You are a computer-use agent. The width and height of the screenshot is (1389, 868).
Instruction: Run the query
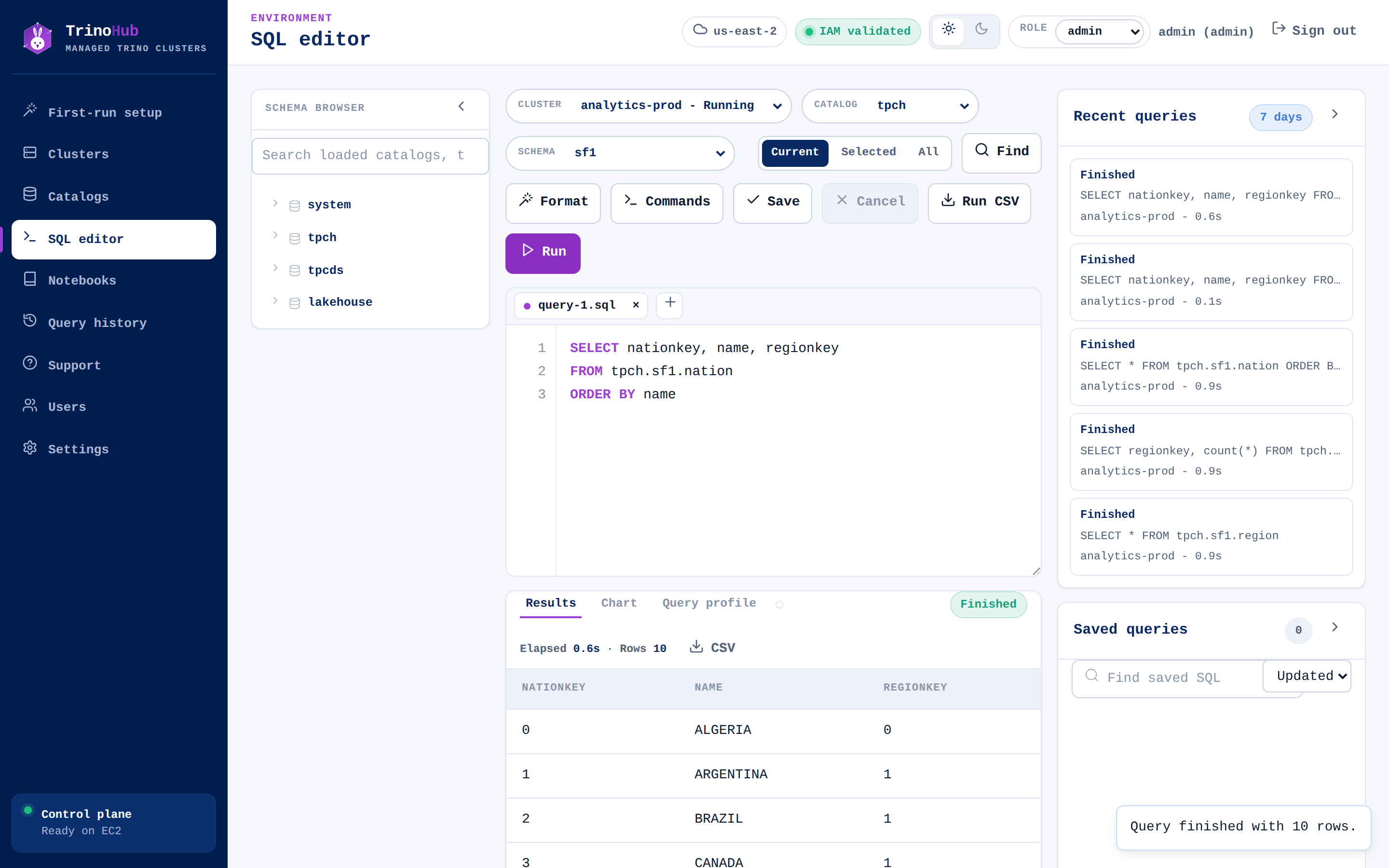(x=543, y=253)
